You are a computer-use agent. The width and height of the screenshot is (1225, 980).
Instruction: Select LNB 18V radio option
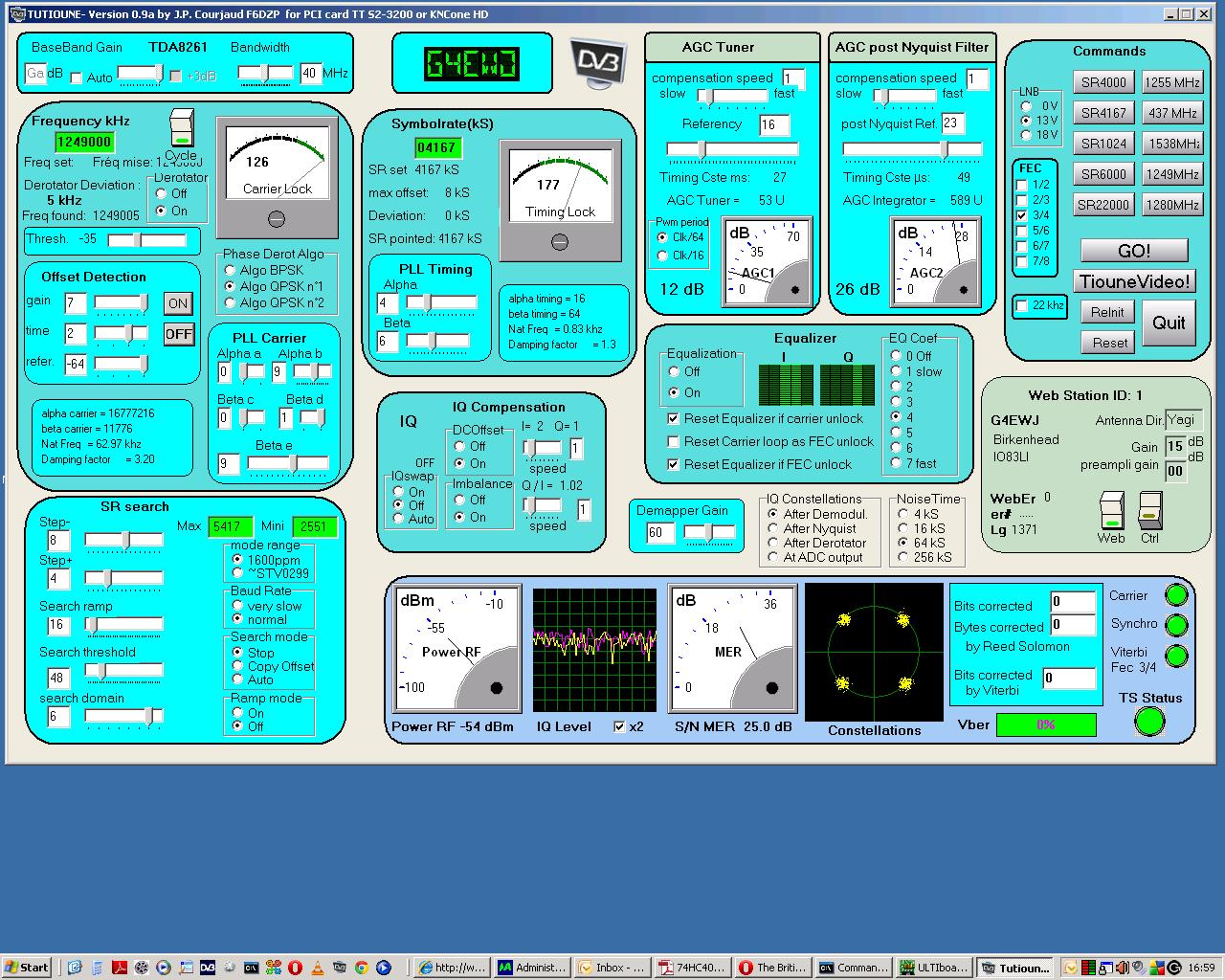1026,135
